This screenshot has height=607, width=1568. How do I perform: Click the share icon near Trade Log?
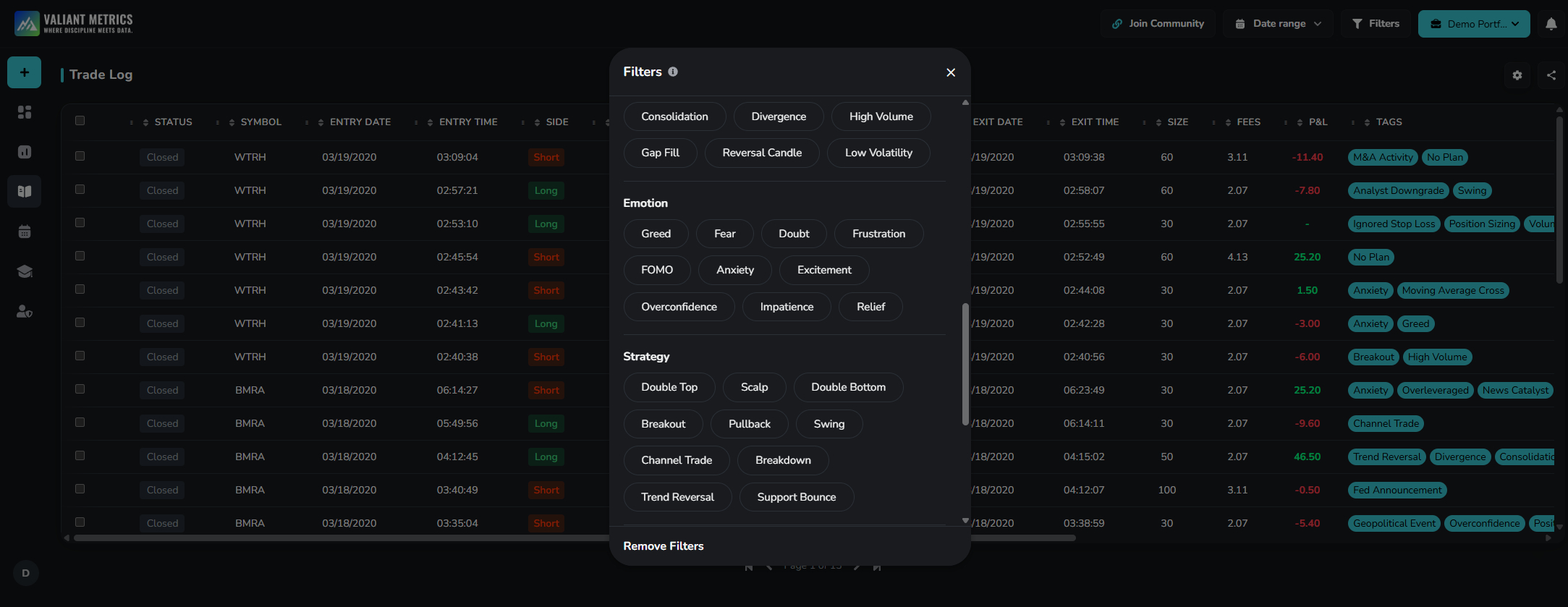point(1551,75)
